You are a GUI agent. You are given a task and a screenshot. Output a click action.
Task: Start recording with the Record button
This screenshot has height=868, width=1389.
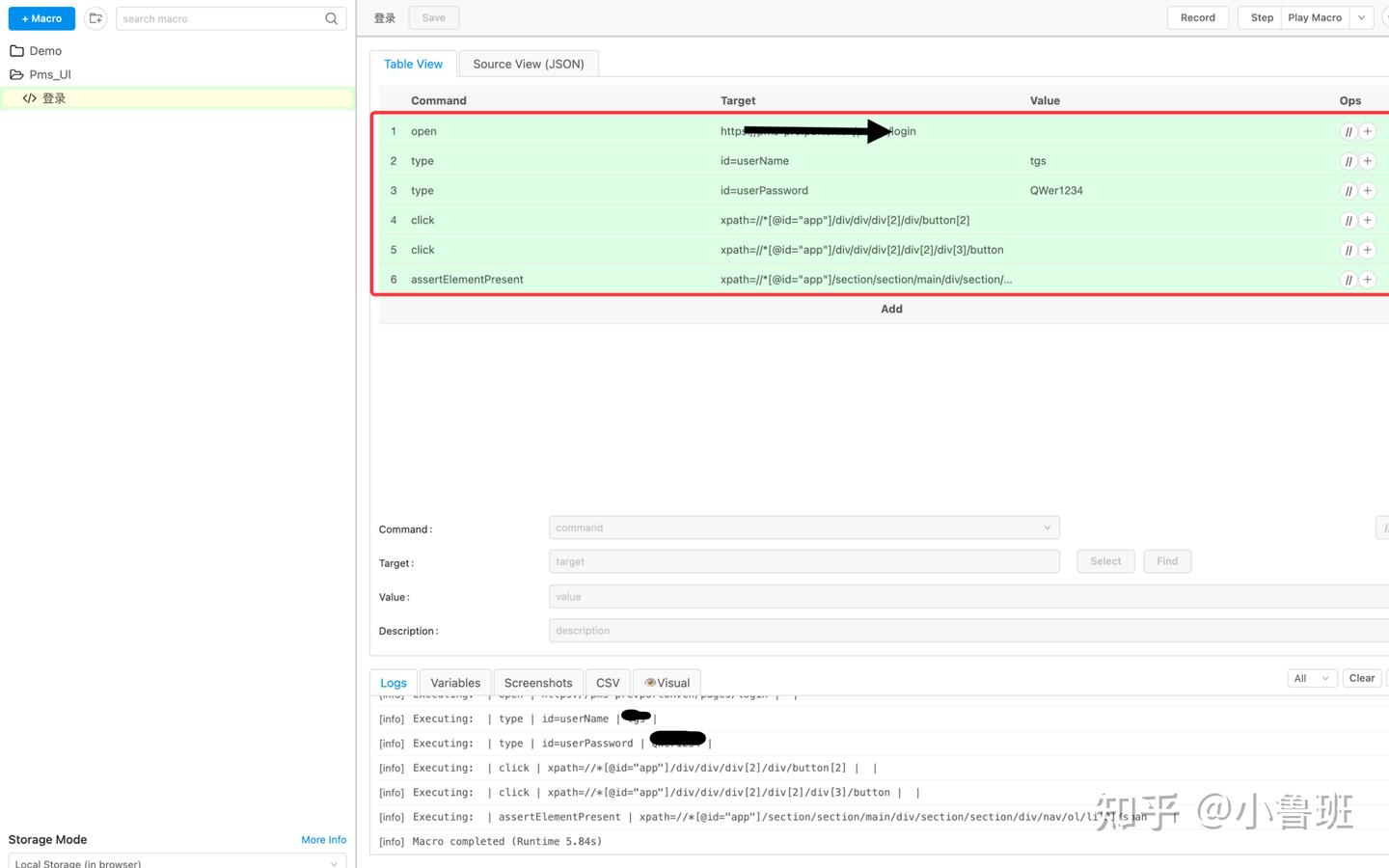(1197, 17)
